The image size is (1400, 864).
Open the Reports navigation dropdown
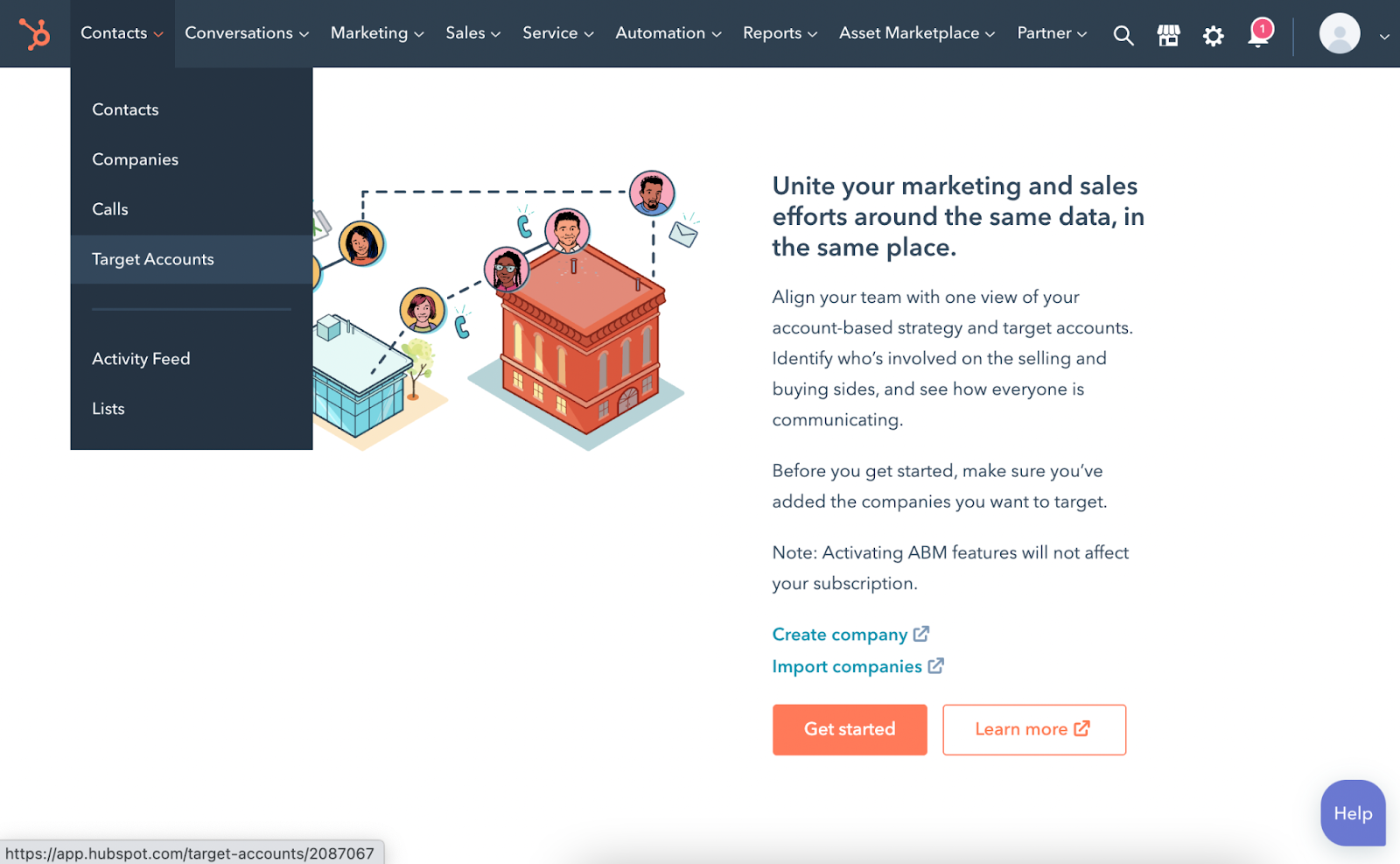click(780, 33)
